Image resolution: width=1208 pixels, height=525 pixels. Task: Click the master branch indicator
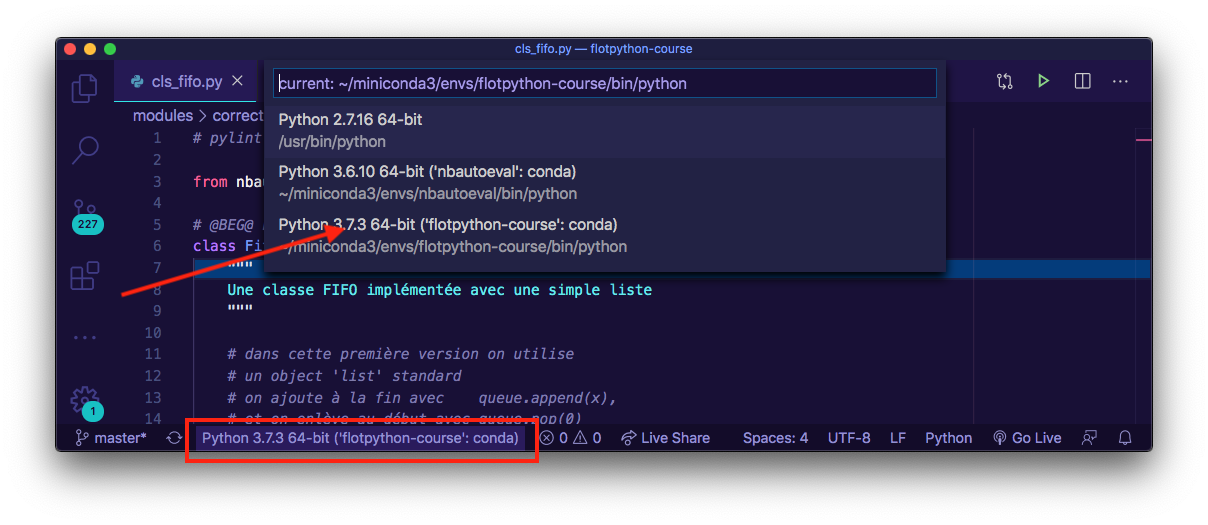point(111,438)
